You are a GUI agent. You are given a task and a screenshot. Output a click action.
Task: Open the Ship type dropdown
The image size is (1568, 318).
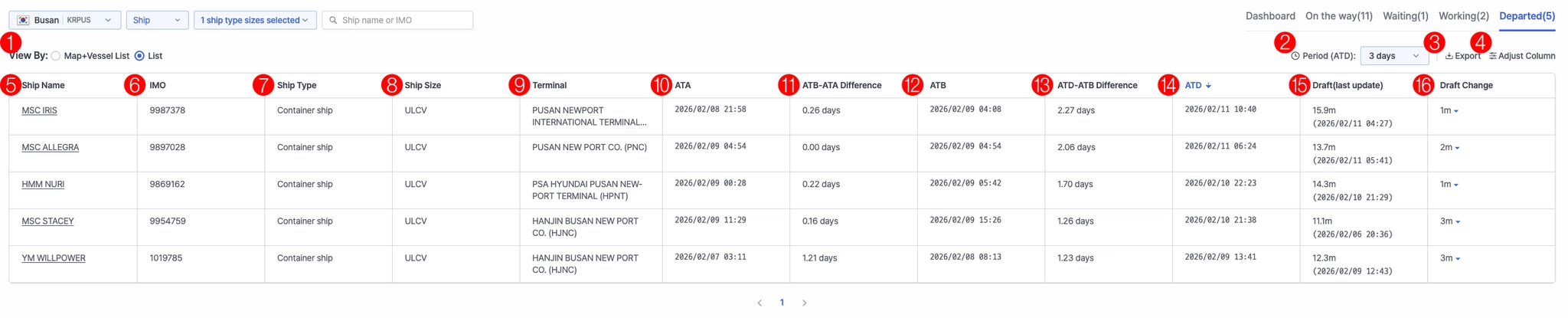tap(157, 20)
